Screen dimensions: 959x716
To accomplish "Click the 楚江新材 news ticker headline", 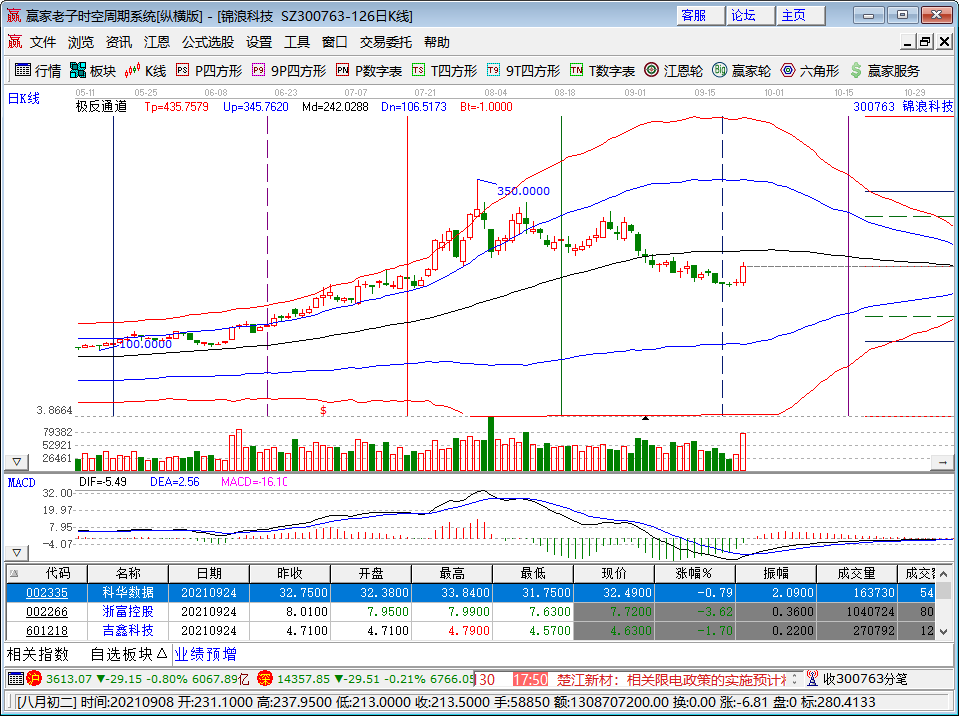I will (x=671, y=679).
